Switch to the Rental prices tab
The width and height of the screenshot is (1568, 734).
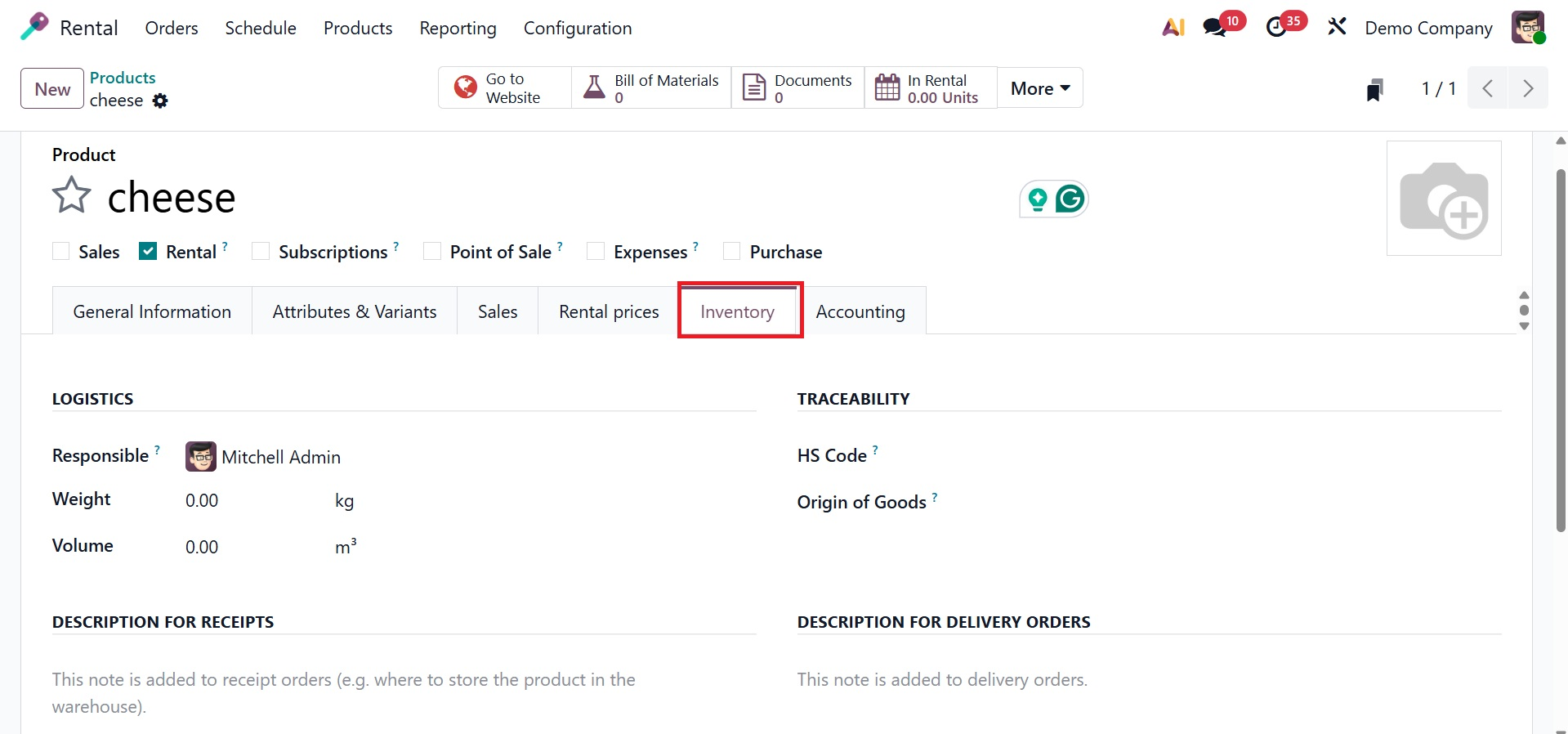click(x=609, y=311)
